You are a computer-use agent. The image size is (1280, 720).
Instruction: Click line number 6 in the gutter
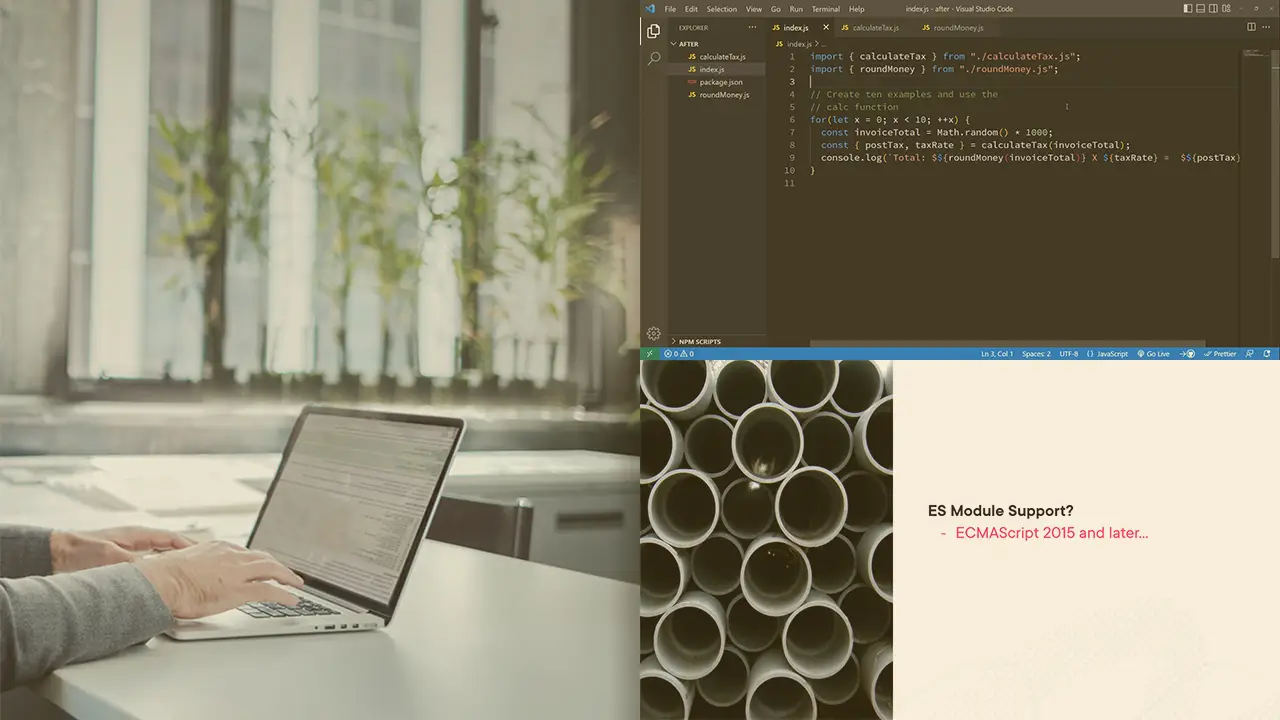[791, 119]
